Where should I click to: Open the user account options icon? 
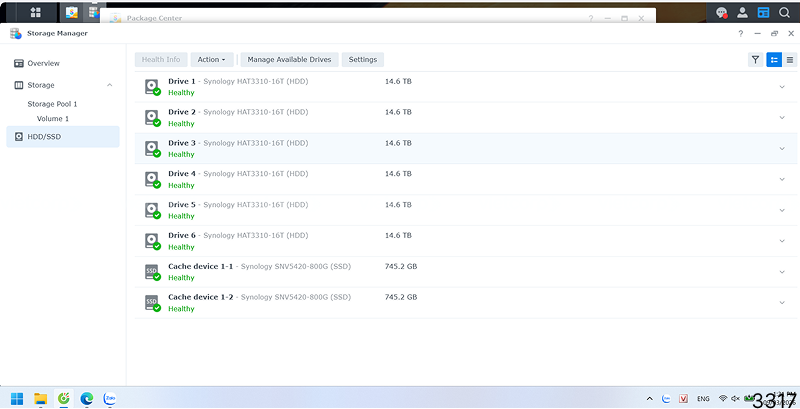[742, 13]
